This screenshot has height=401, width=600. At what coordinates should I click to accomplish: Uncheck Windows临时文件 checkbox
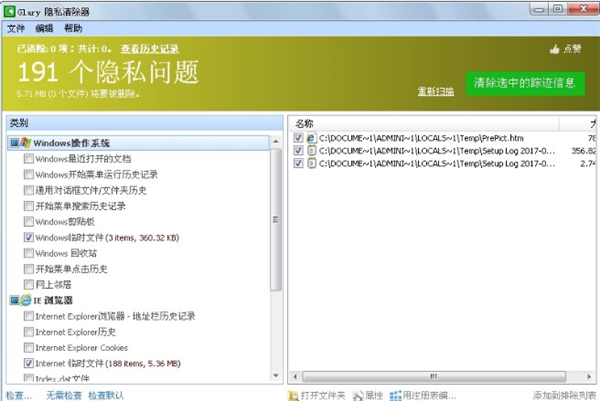(28, 238)
